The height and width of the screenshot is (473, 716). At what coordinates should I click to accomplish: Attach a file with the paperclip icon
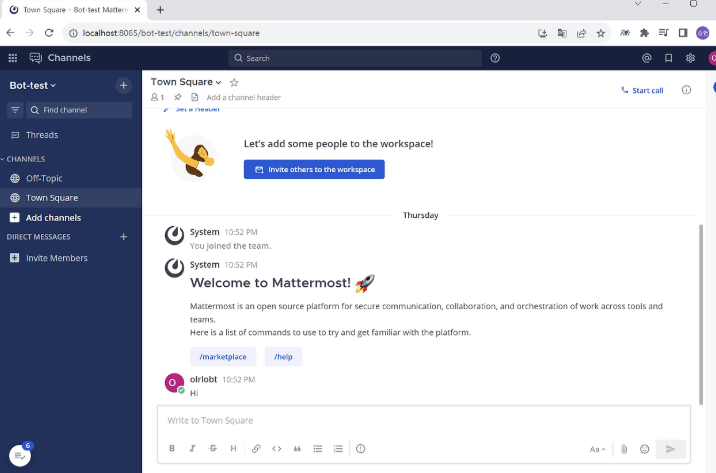tap(624, 449)
